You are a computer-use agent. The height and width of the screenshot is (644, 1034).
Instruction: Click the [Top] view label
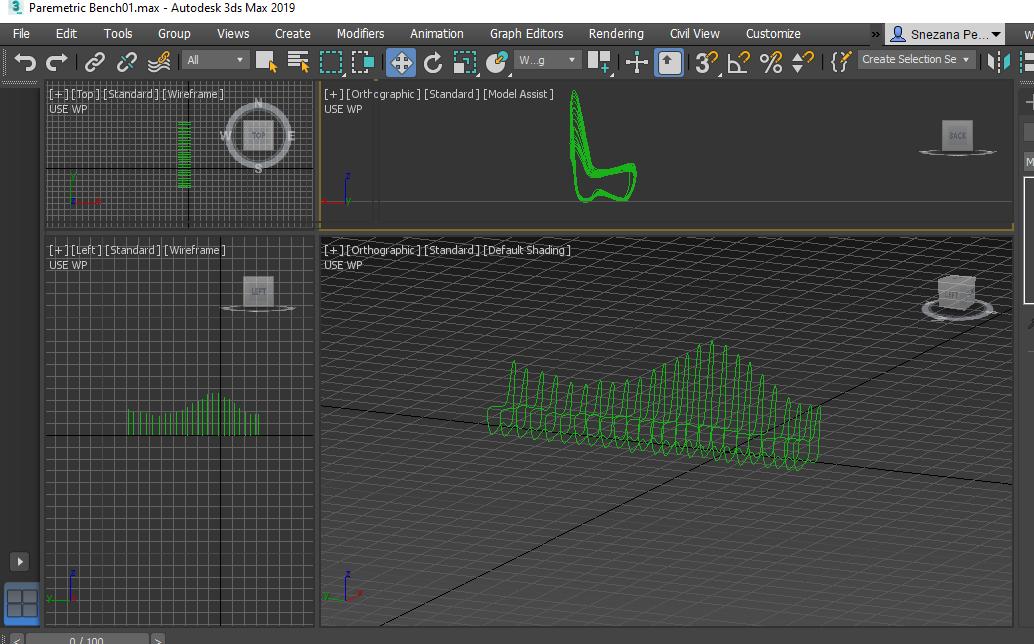point(85,94)
